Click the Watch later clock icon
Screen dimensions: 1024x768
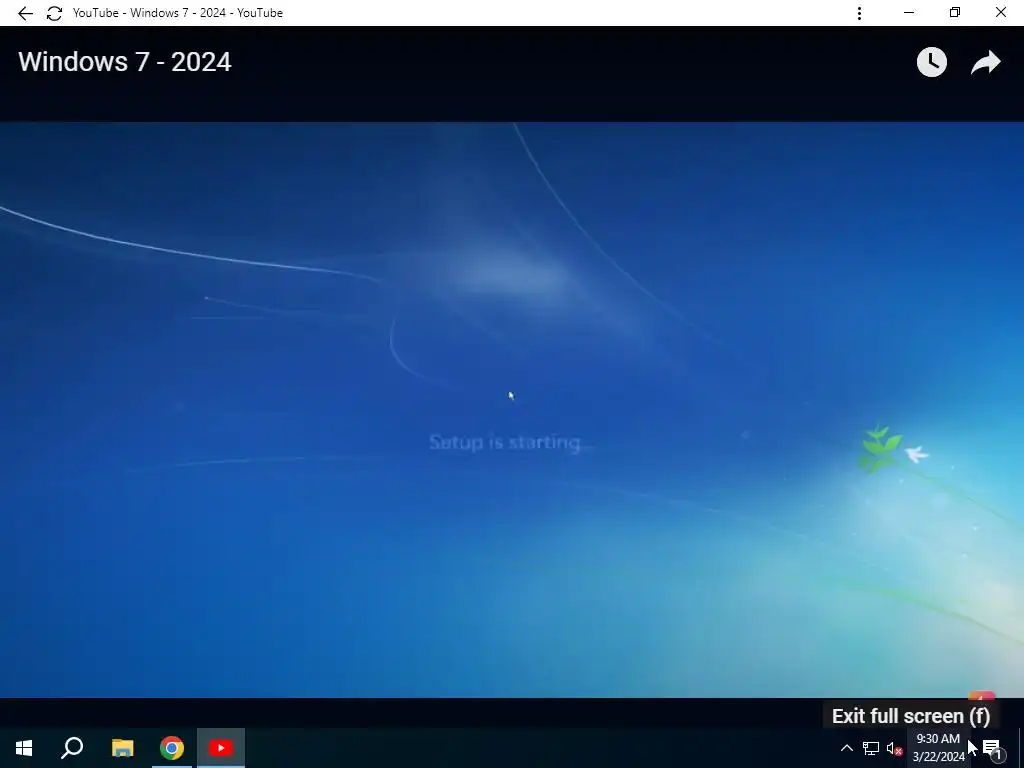pos(932,62)
